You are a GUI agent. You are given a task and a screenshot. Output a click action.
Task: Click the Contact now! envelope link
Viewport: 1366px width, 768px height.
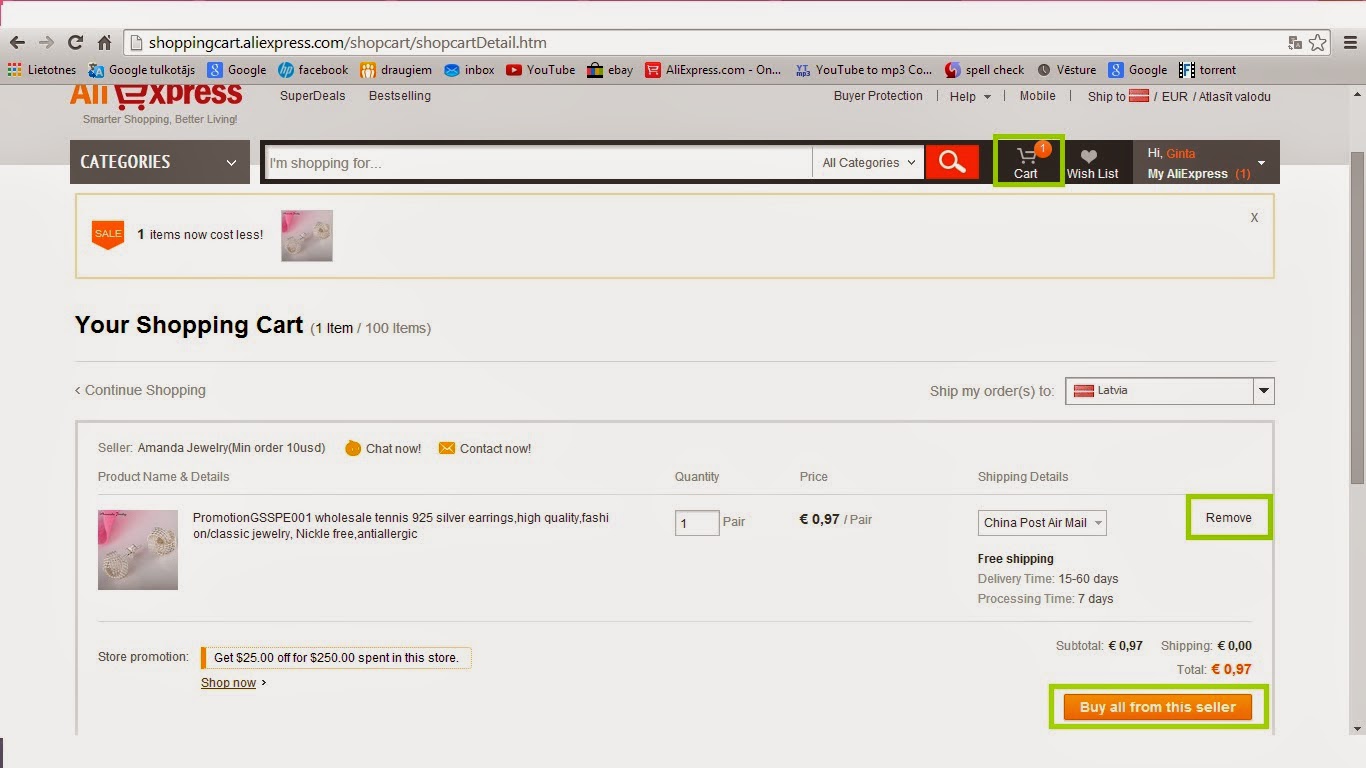click(485, 448)
